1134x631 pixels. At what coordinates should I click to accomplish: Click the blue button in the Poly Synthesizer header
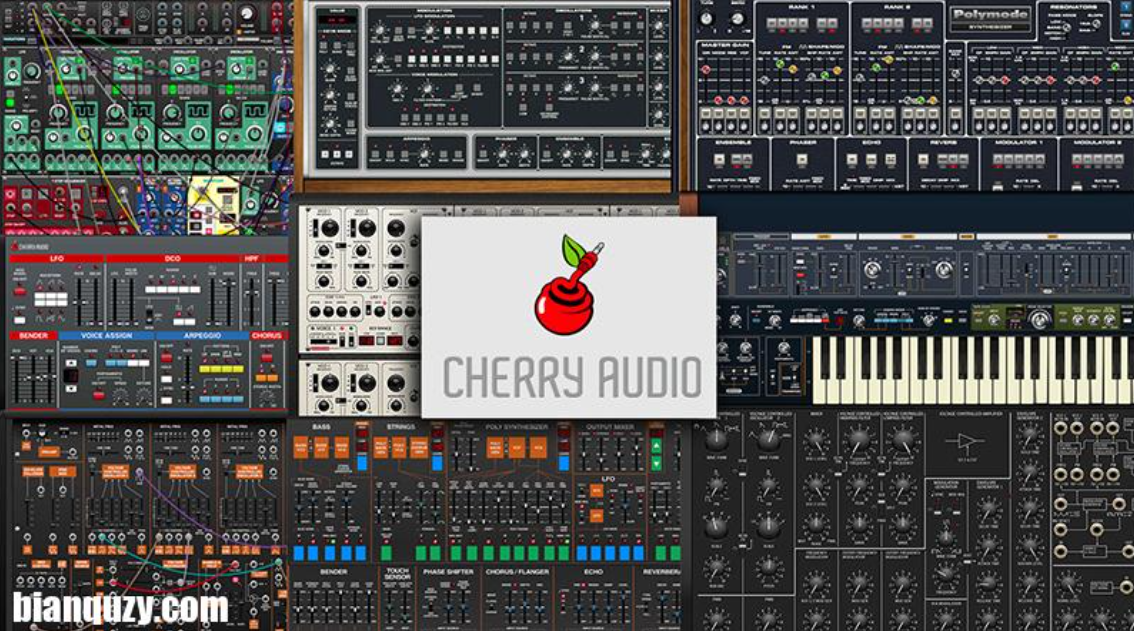click(564, 463)
